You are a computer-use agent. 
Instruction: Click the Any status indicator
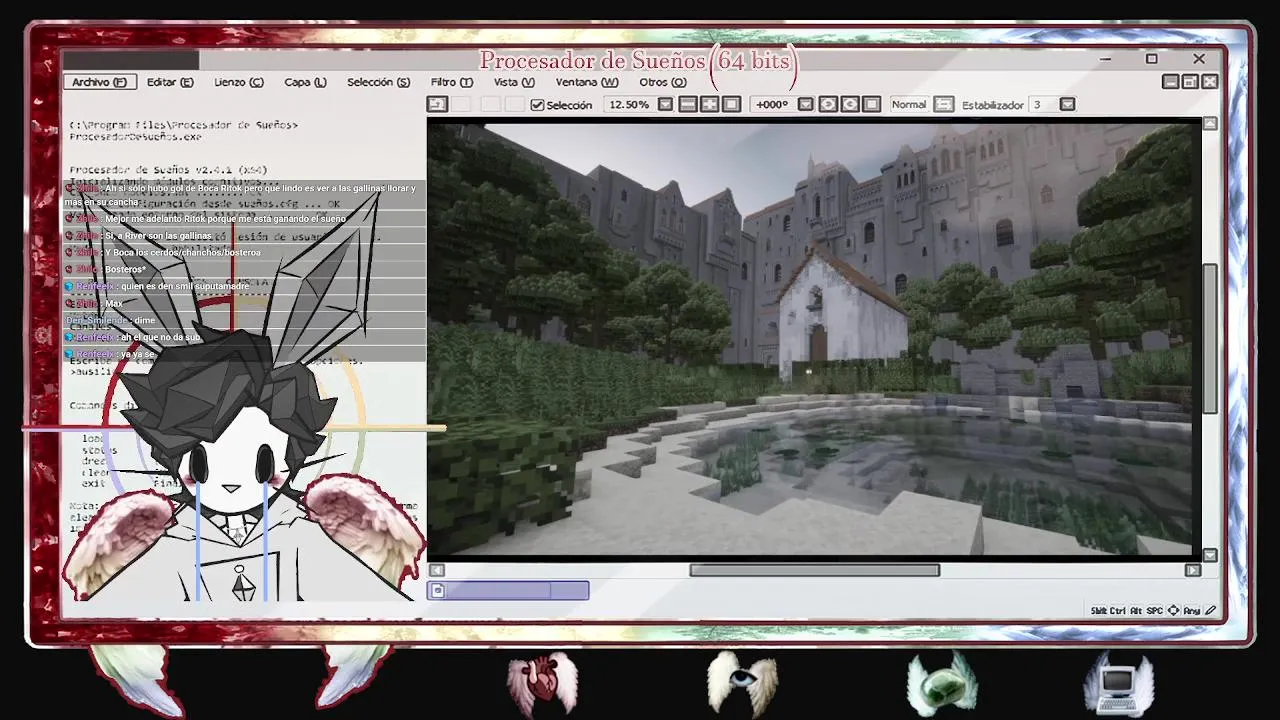point(1191,610)
